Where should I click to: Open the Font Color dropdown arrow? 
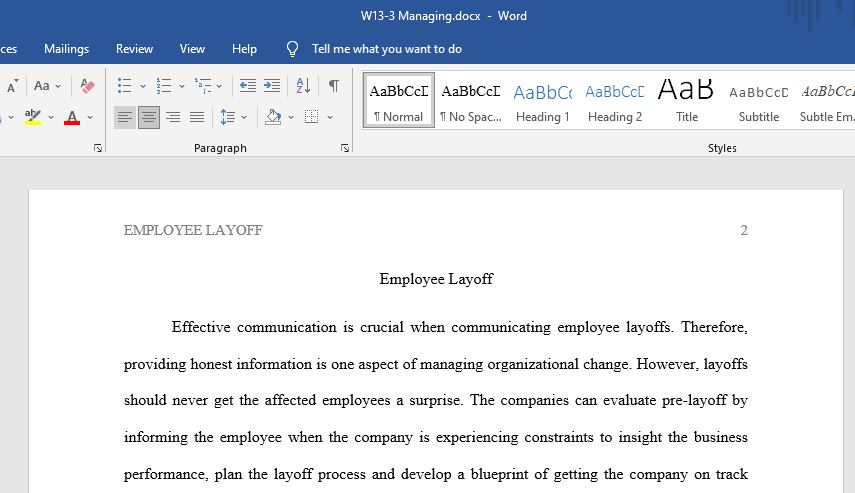(90, 117)
